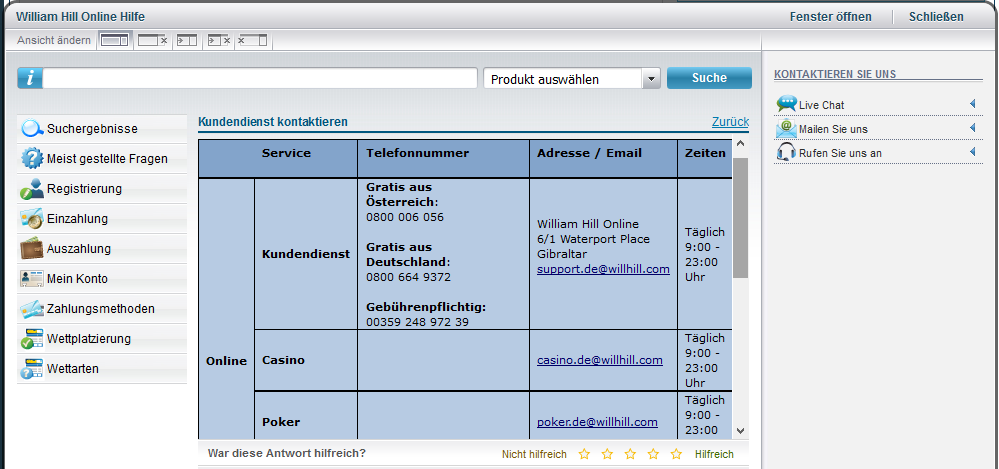The image size is (999, 469).
Task: Click Fenster öffnen in header
Action: tap(830, 17)
